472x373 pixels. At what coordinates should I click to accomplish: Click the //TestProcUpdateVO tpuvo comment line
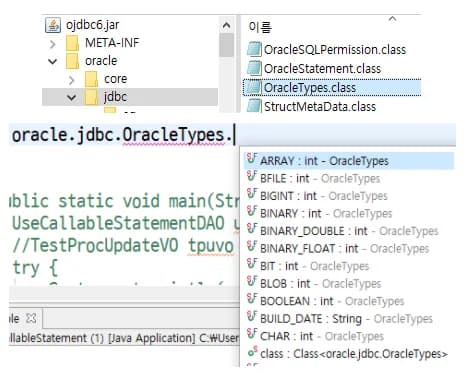[x=123, y=246]
